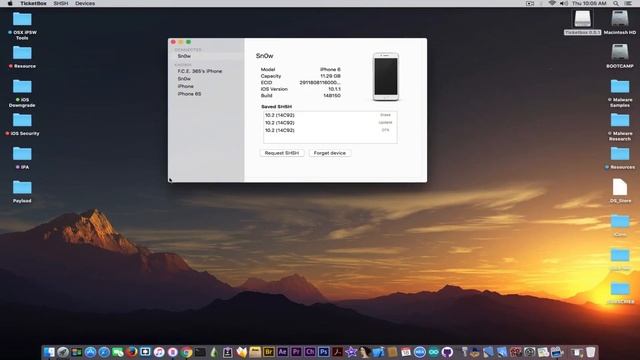Select F.C.E. 365's iPhone in sidebar

tap(200, 71)
